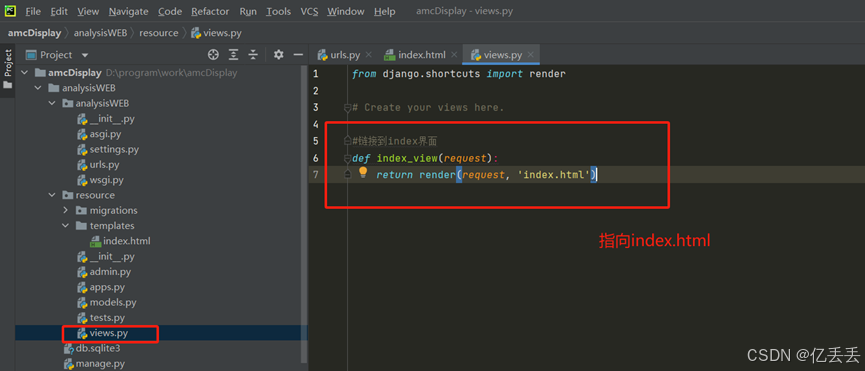Open the Code menu
This screenshot has width=865, height=371.
pos(170,11)
